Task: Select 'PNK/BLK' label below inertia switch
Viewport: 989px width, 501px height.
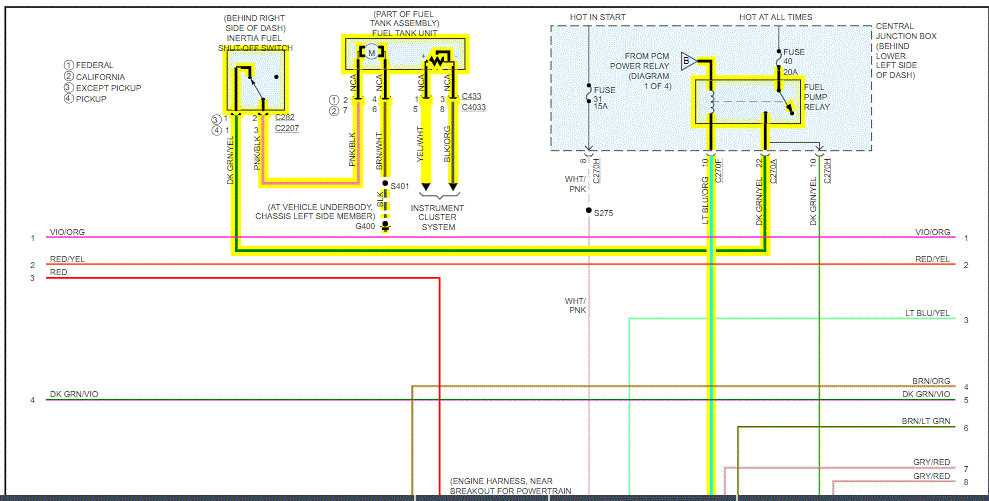Action: coord(256,153)
